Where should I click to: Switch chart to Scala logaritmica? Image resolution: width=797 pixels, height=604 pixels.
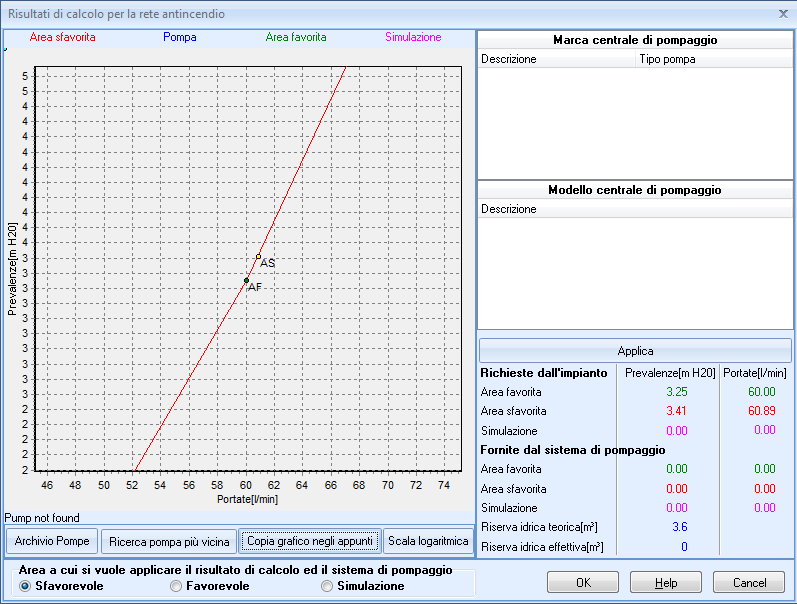[x=427, y=541]
